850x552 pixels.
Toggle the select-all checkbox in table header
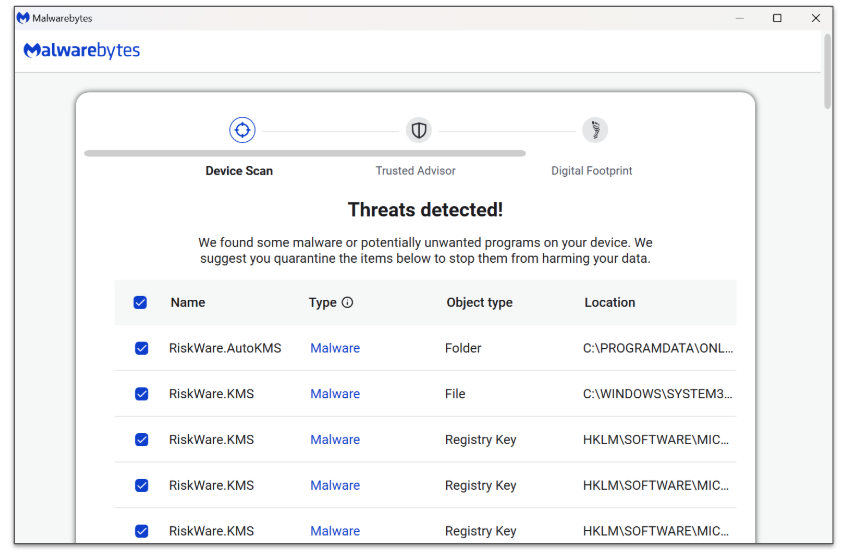click(x=140, y=303)
